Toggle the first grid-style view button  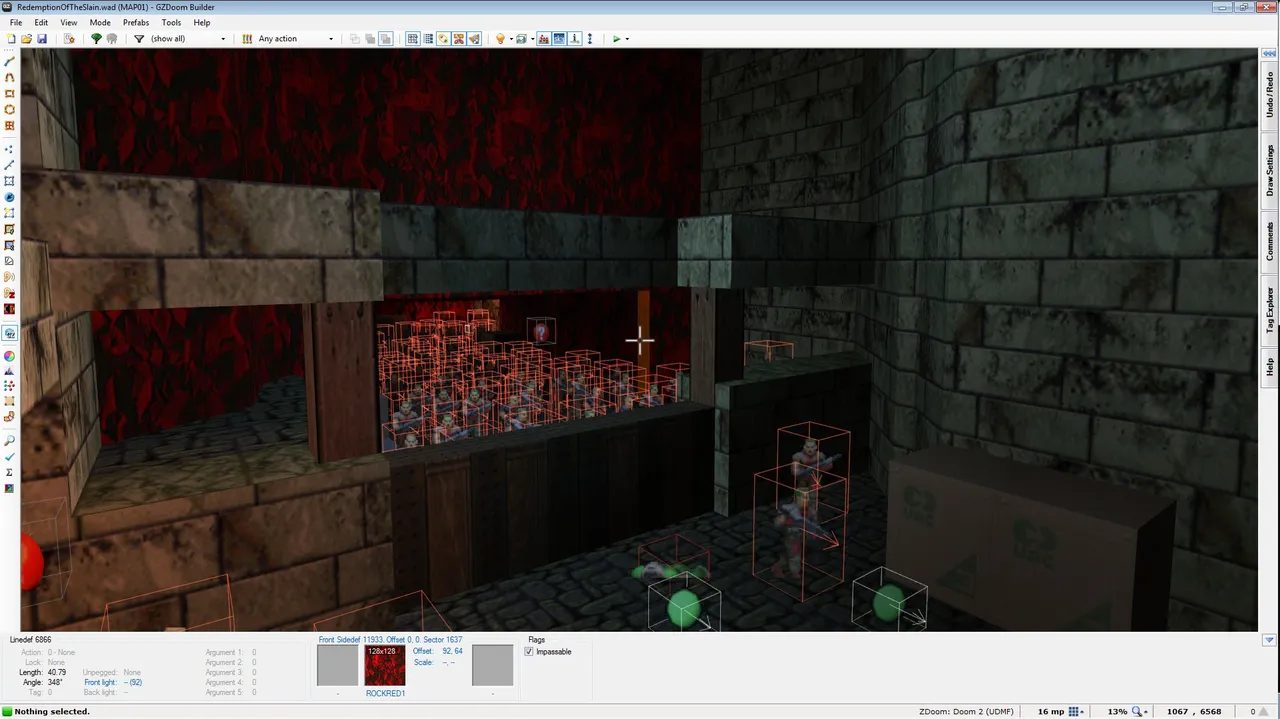[x=412, y=39]
